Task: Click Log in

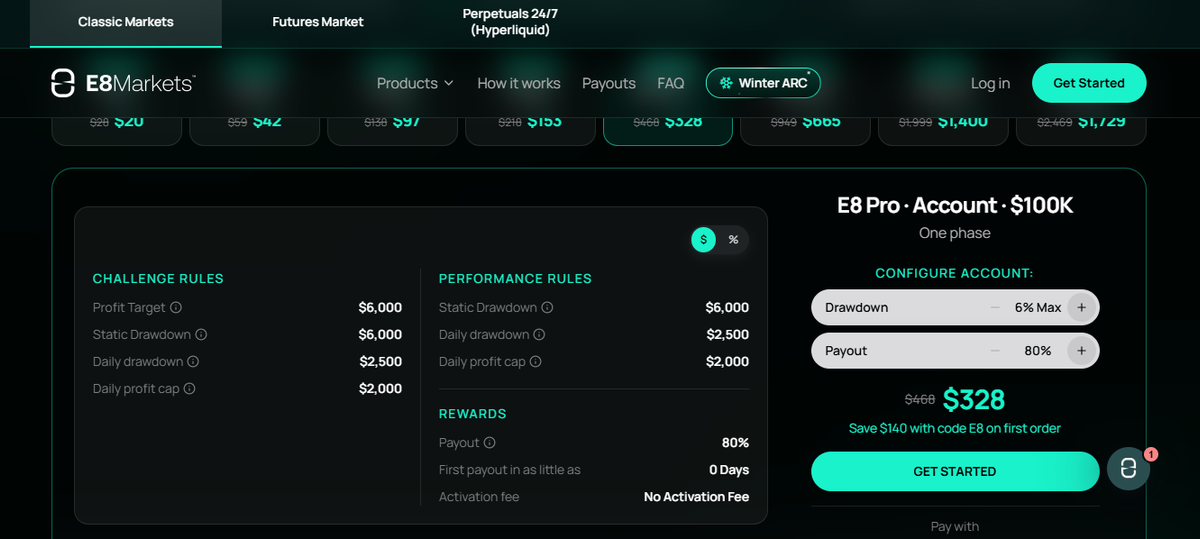Action: (x=990, y=83)
